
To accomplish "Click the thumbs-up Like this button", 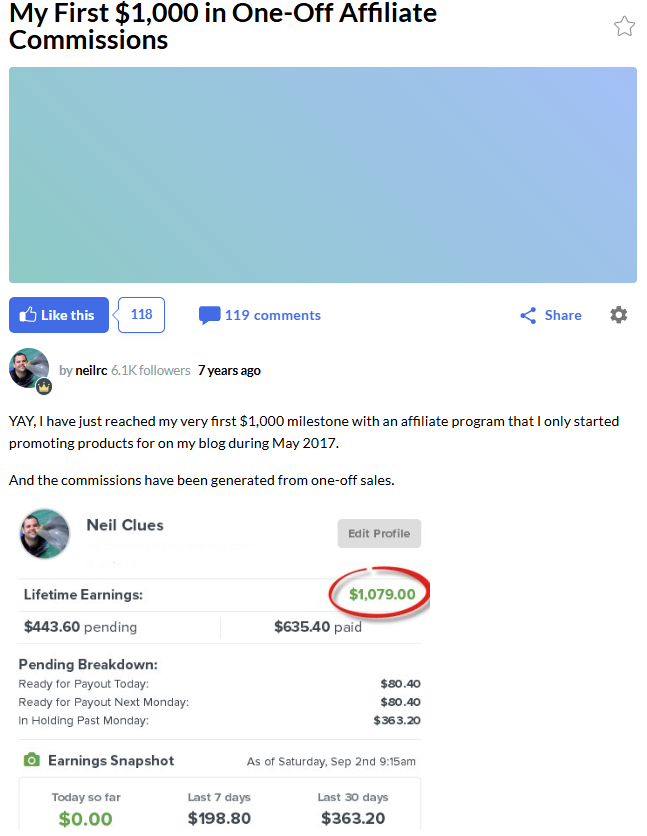I will pyautogui.click(x=59, y=315).
